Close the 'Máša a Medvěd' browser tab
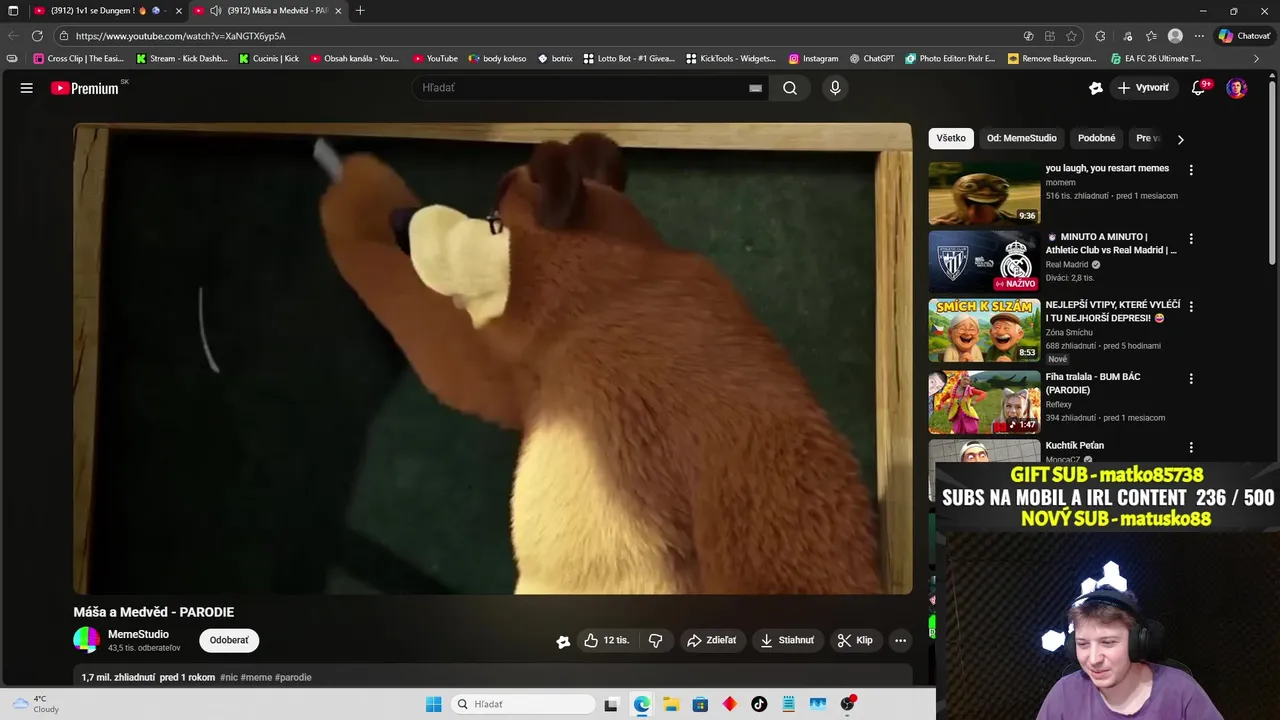The image size is (1280, 720). click(x=338, y=11)
